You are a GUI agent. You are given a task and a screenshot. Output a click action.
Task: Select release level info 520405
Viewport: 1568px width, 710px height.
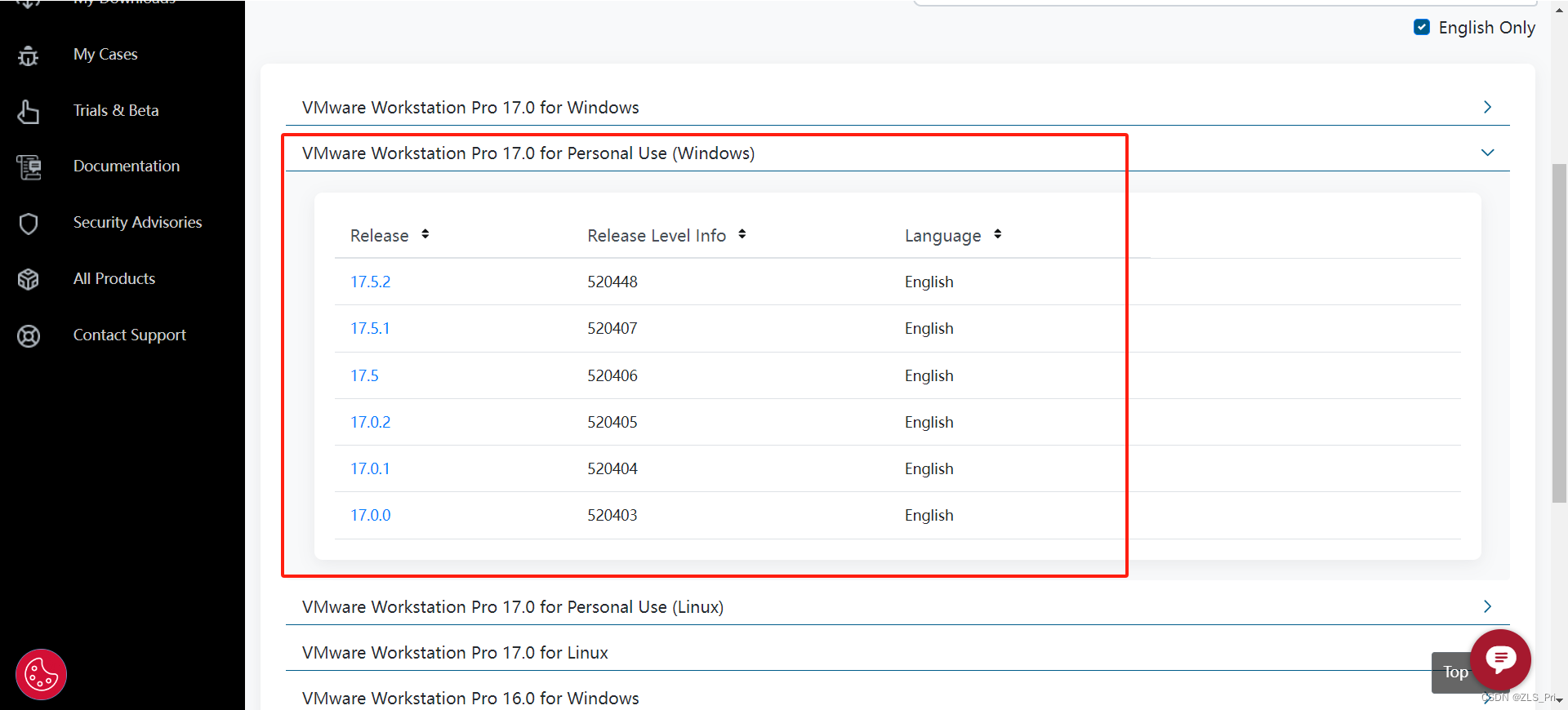click(x=612, y=422)
